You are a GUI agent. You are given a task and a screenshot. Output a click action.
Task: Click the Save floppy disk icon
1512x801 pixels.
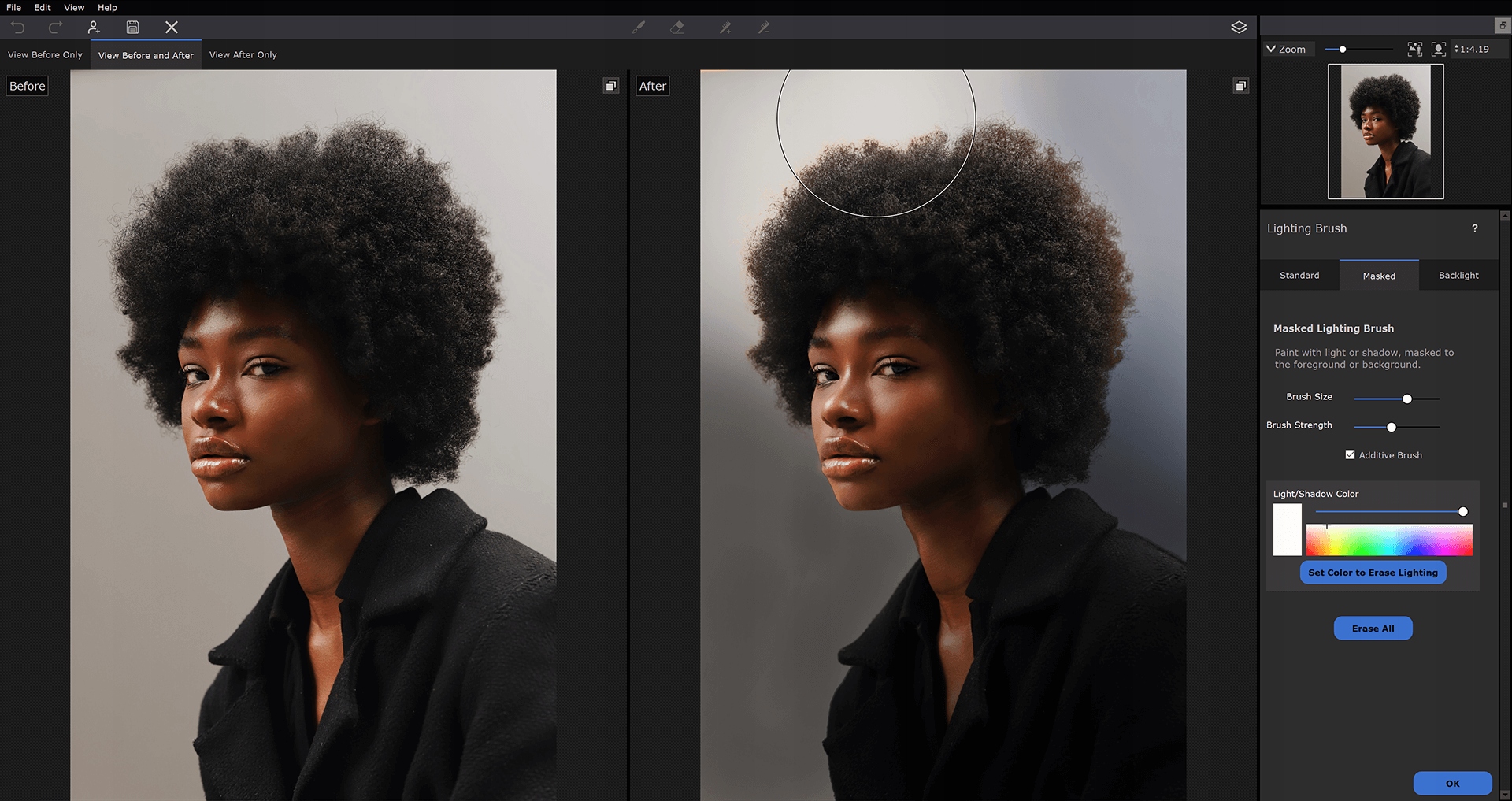tap(132, 28)
